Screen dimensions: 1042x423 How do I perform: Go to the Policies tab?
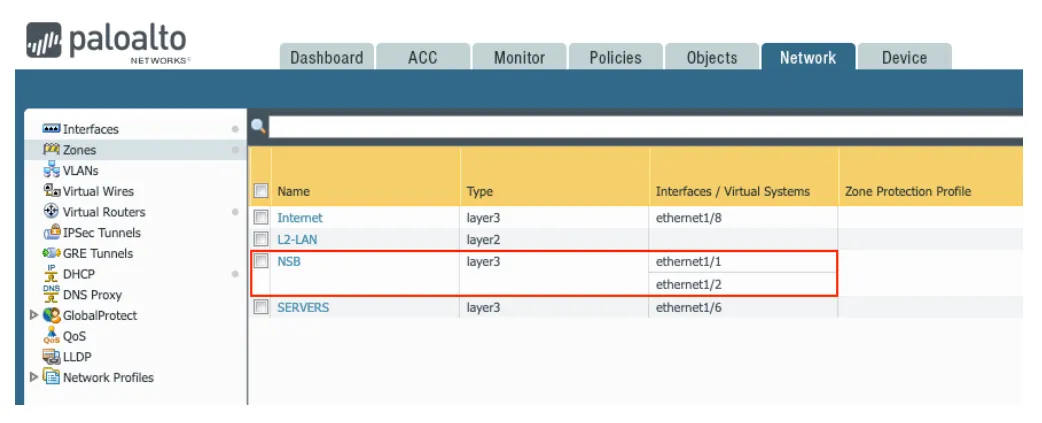(615, 57)
